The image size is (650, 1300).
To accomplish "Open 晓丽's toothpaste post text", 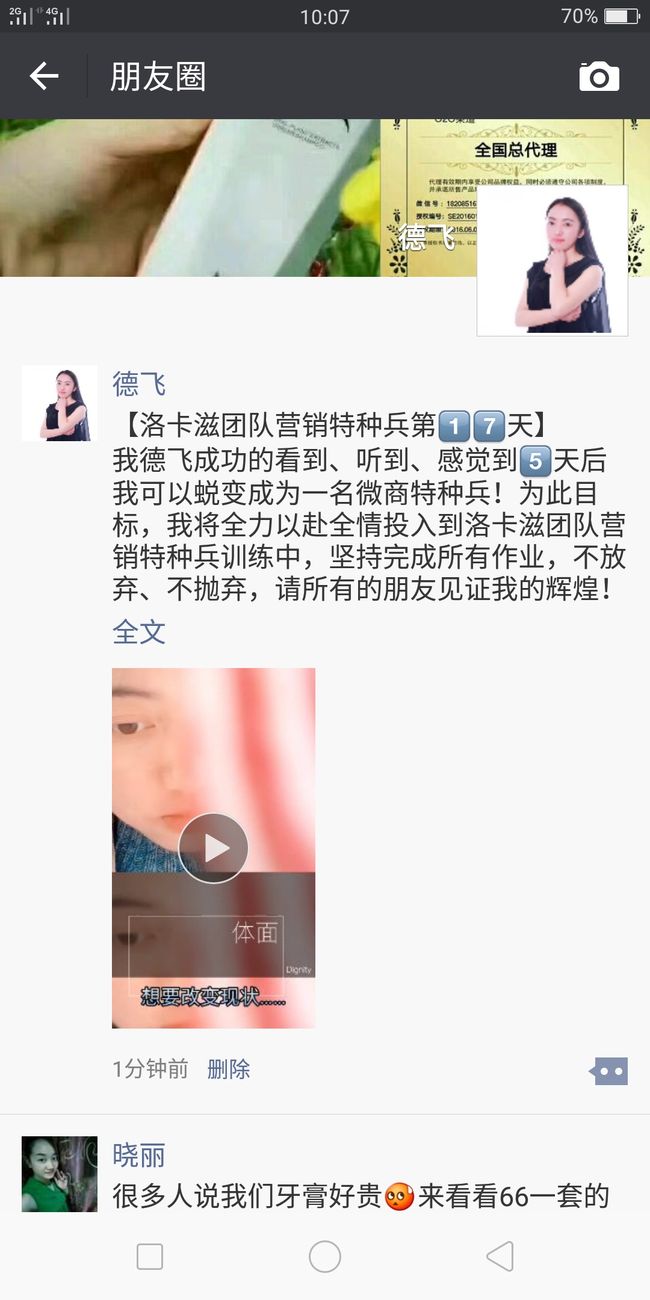I will (361, 1196).
